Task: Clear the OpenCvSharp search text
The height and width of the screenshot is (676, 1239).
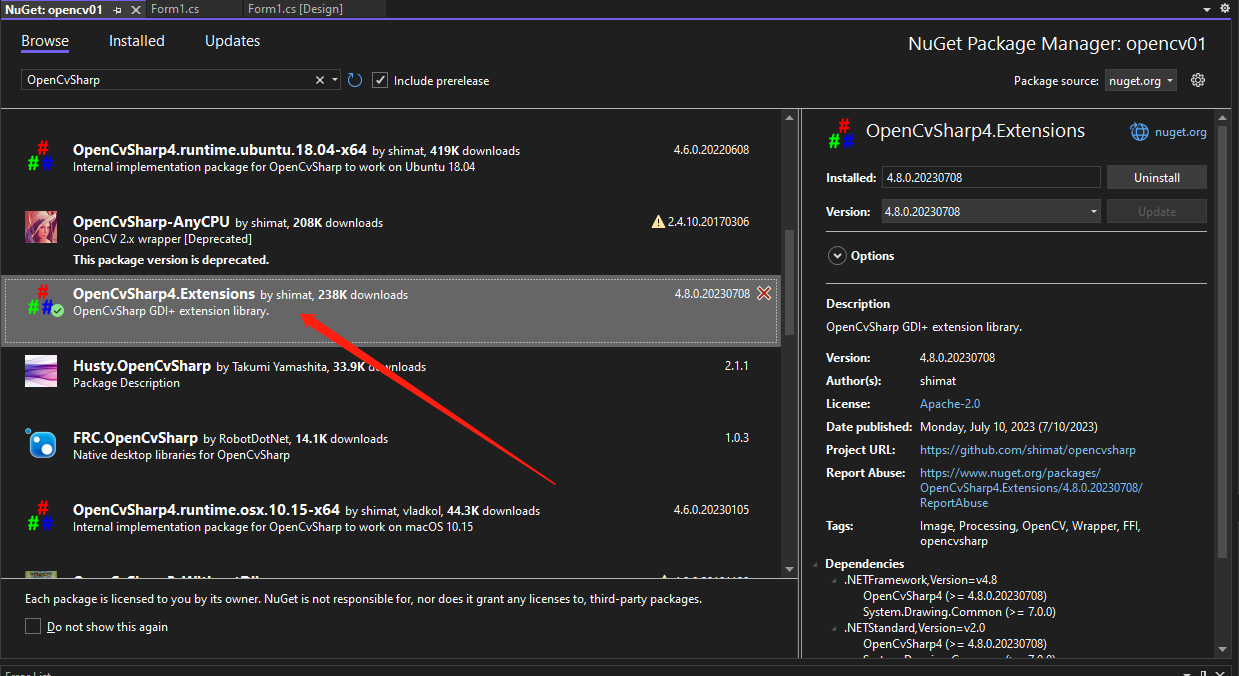Action: (x=320, y=80)
